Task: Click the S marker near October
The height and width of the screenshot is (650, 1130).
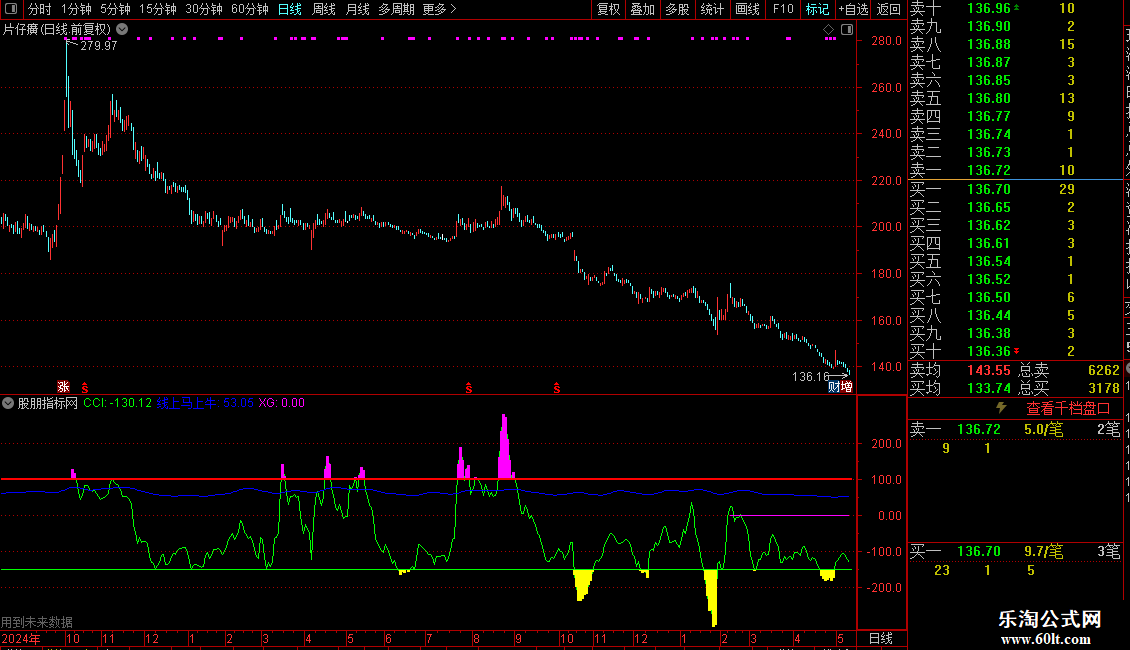Action: [x=557, y=388]
